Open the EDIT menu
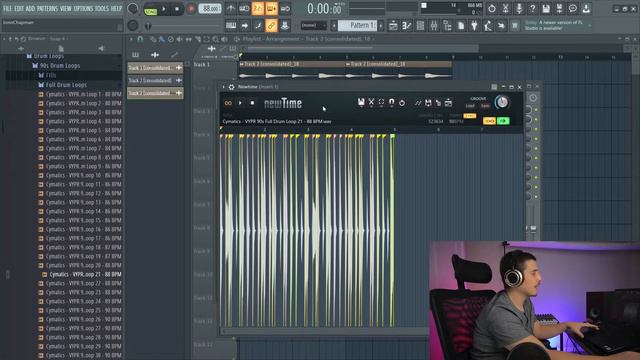This screenshot has width=640, height=360. tap(19, 8)
